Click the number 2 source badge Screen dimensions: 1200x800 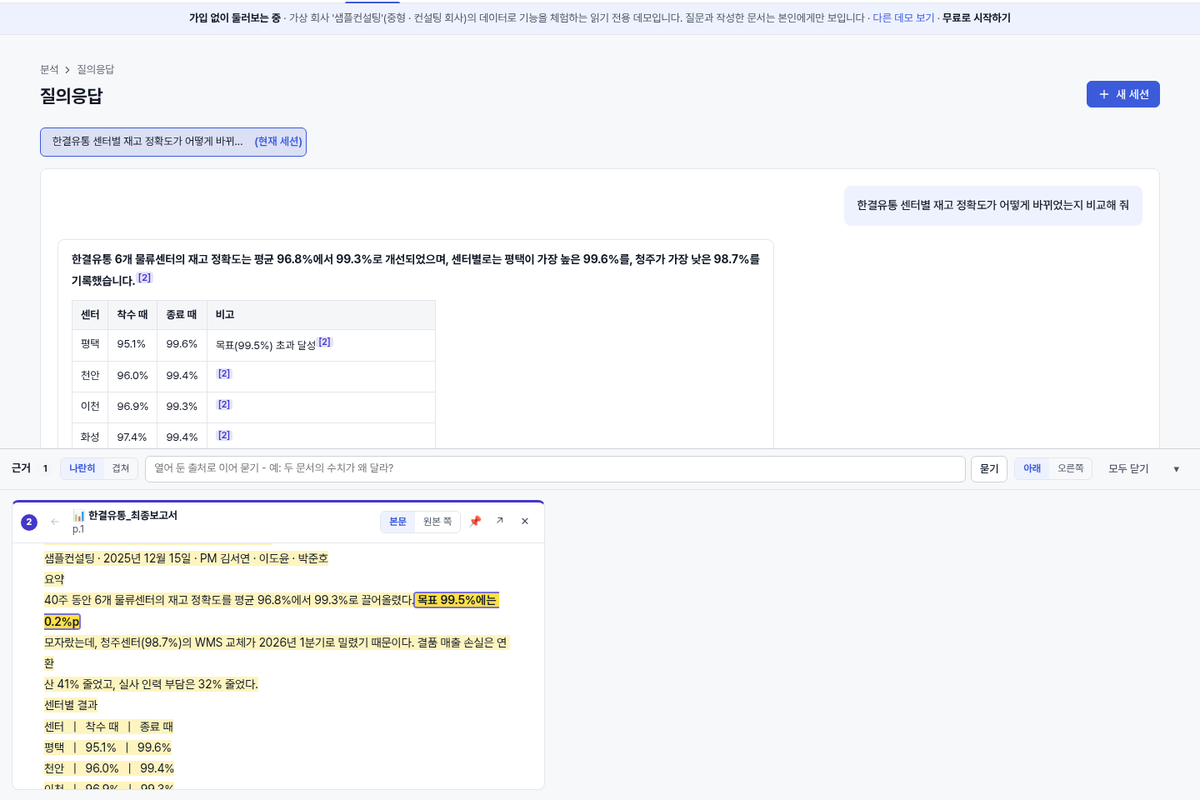[29, 522]
